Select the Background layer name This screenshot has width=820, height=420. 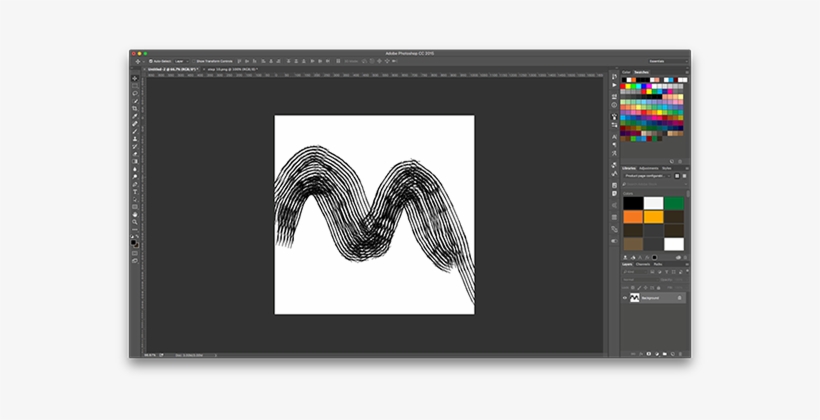click(x=651, y=298)
